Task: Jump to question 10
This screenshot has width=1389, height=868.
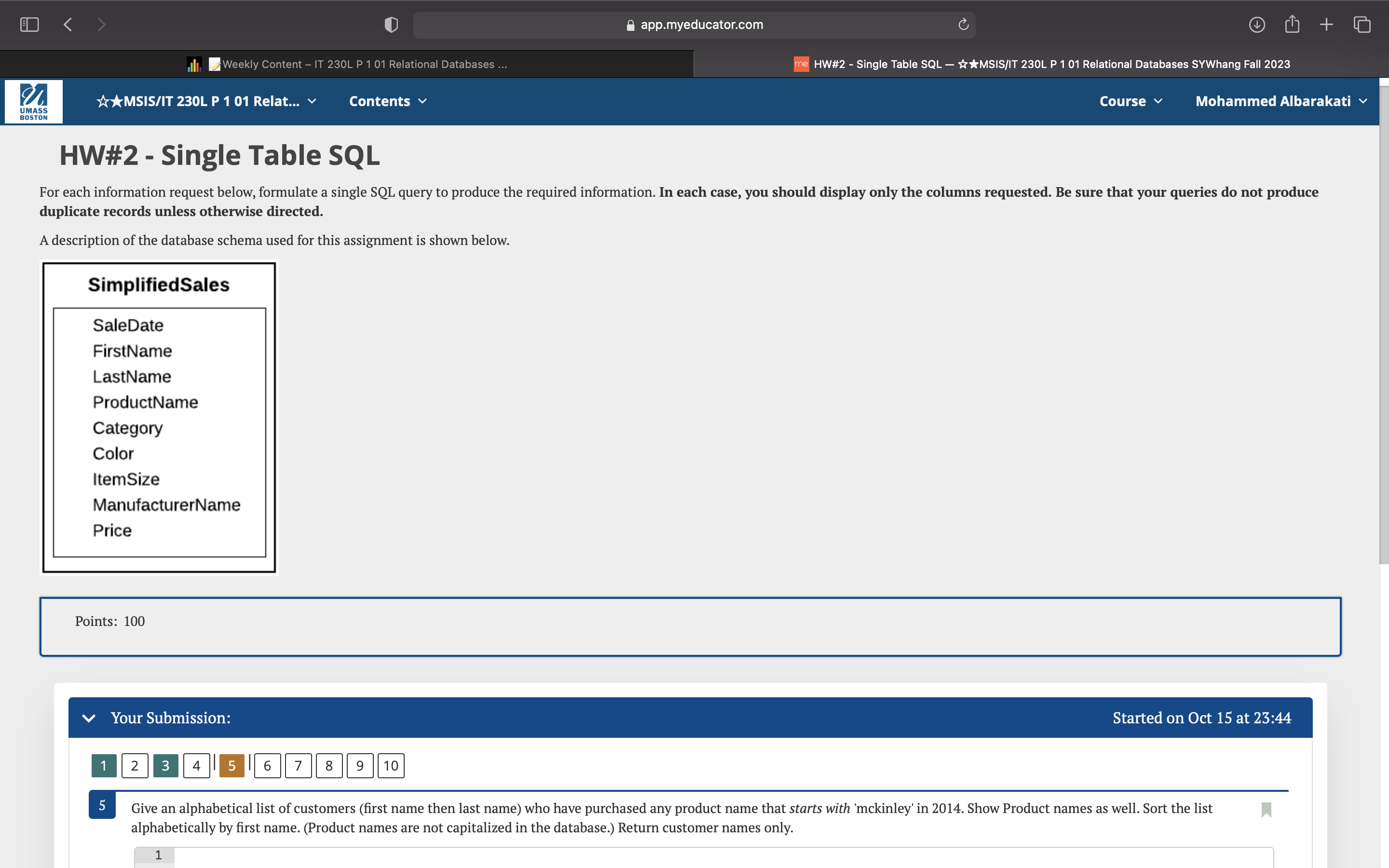Action: (391, 765)
